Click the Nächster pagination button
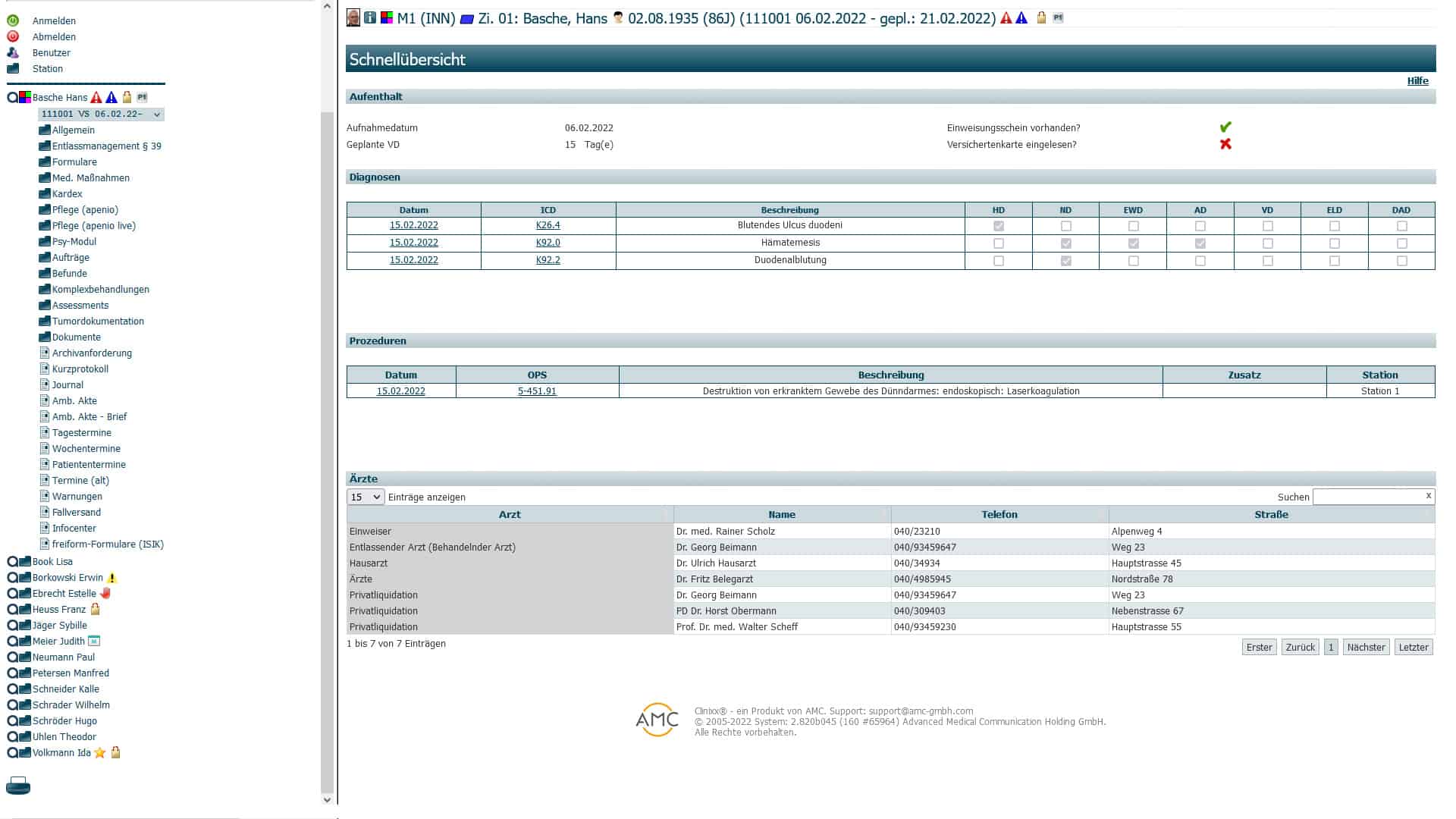This screenshot has height=819, width=1456. point(1366,648)
